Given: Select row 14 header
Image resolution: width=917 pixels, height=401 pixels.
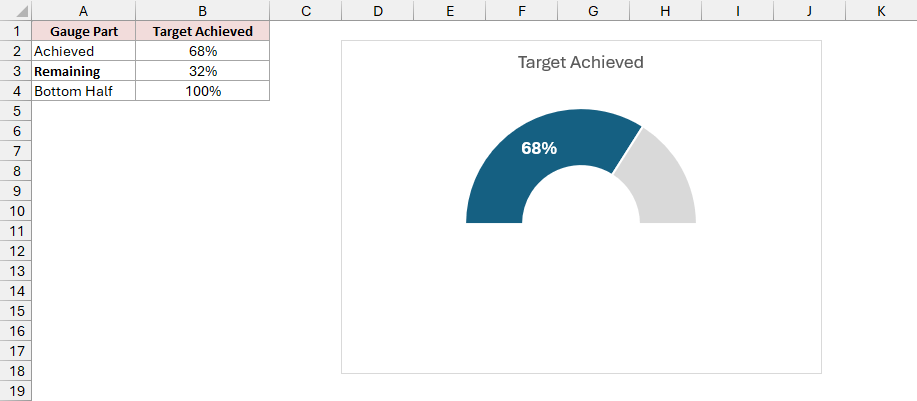Looking at the screenshot, I should click(16, 291).
